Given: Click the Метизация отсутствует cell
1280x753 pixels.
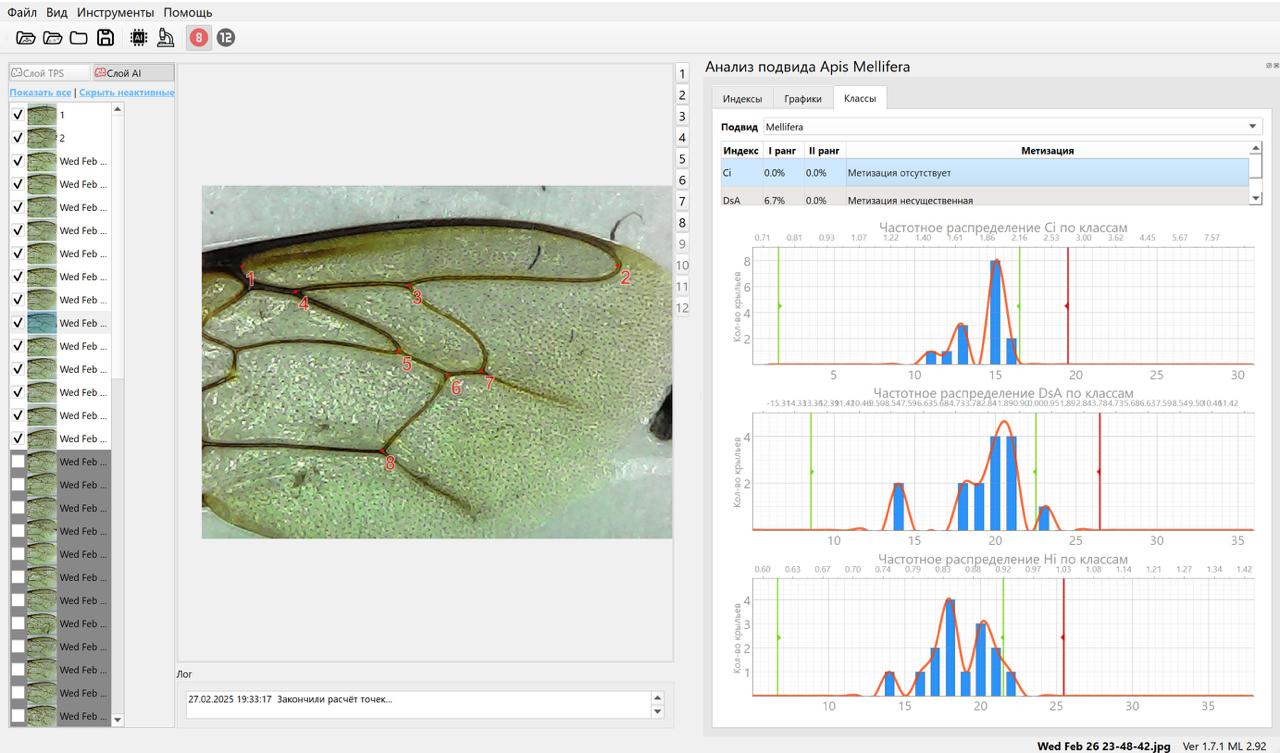Looking at the screenshot, I should [x=1047, y=173].
